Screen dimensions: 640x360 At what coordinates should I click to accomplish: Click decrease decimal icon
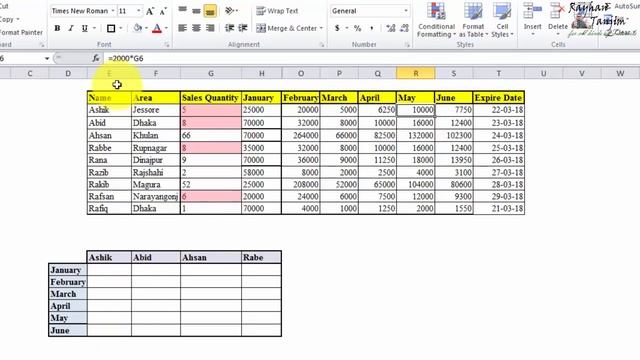point(404,28)
